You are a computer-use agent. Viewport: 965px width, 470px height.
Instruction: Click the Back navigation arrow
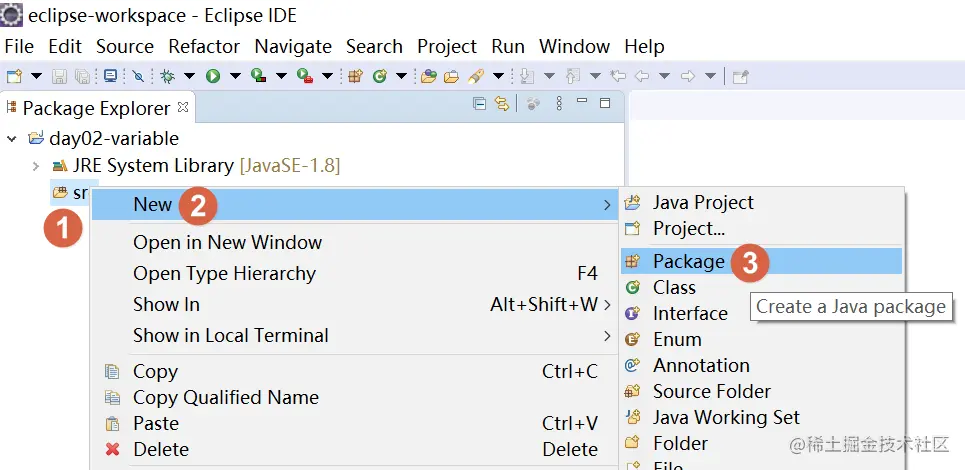pyautogui.click(x=642, y=76)
